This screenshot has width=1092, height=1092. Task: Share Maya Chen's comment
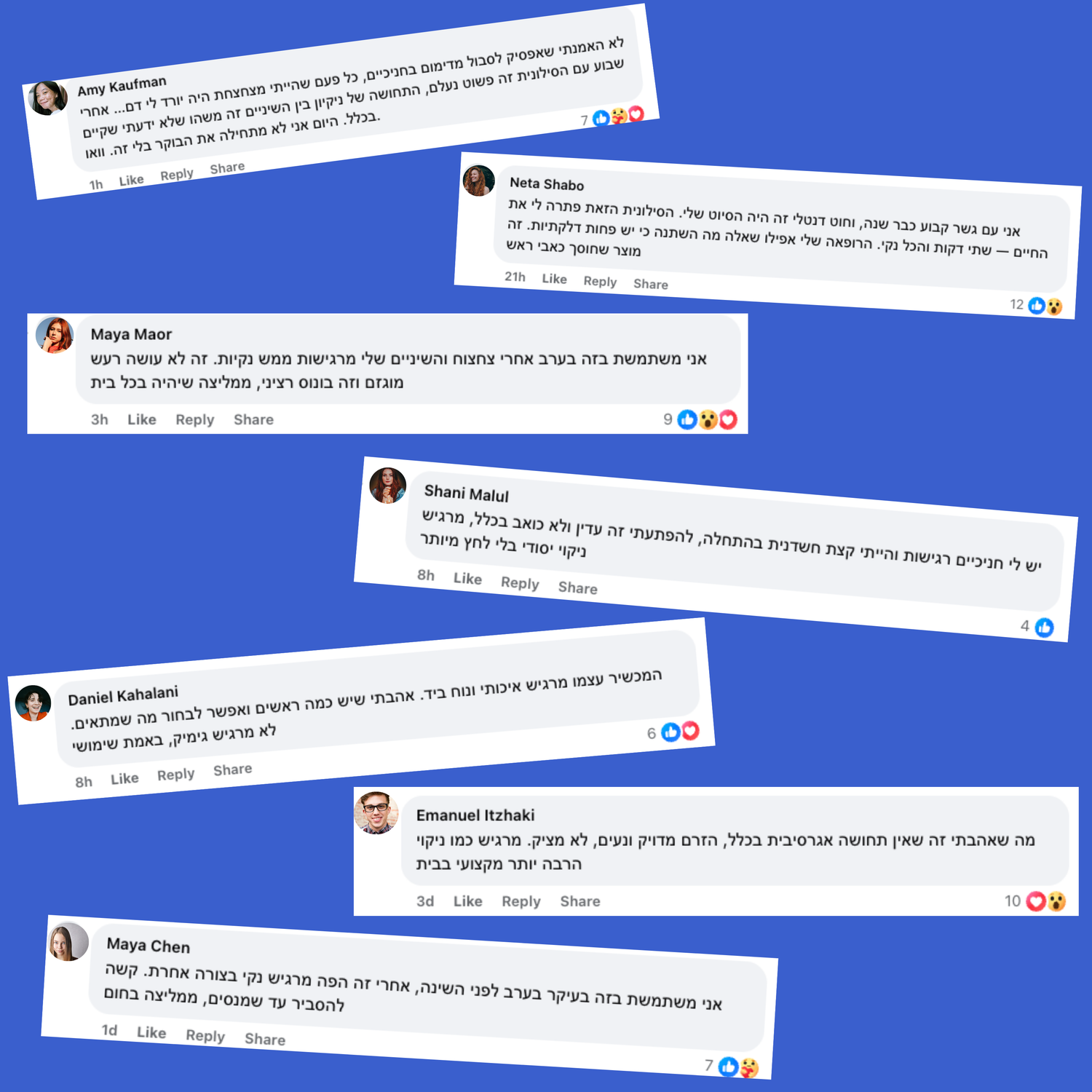(265, 1039)
